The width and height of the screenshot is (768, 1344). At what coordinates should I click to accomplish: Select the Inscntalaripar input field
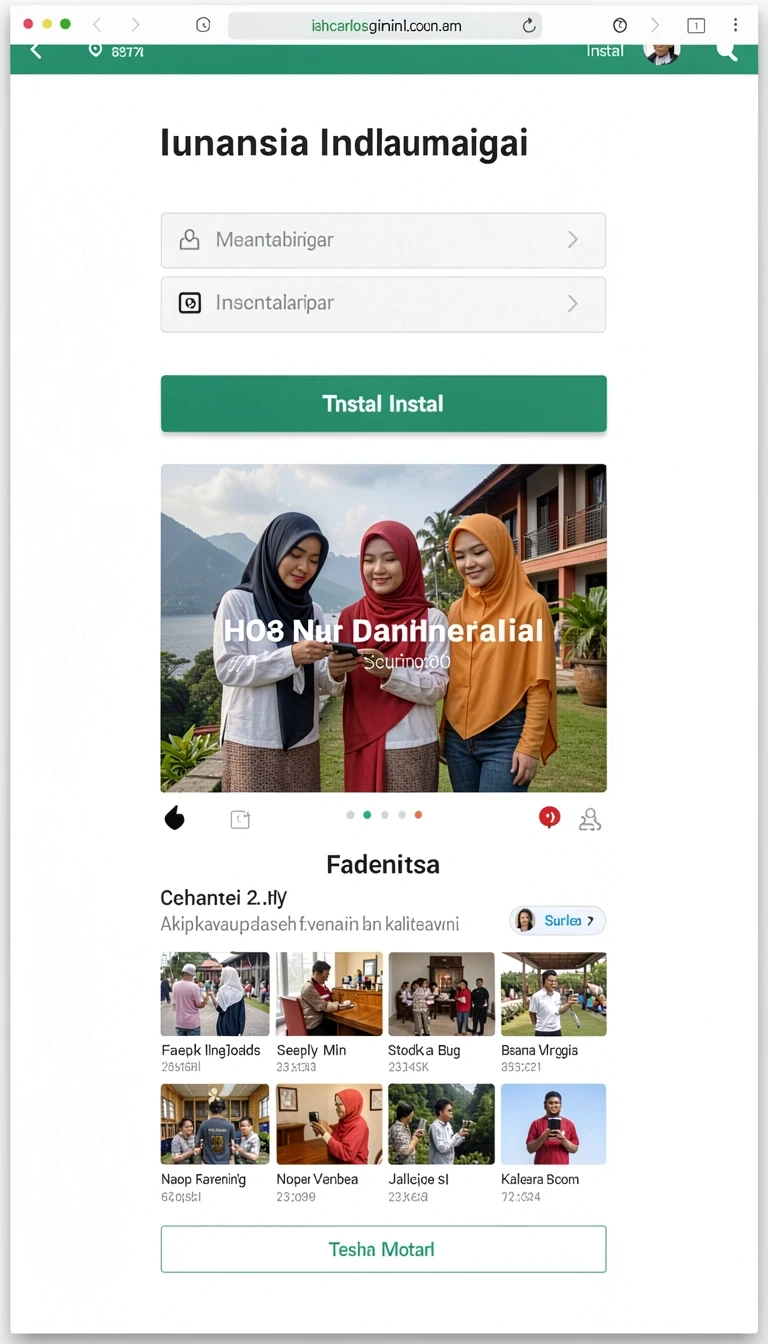pyautogui.click(x=383, y=304)
